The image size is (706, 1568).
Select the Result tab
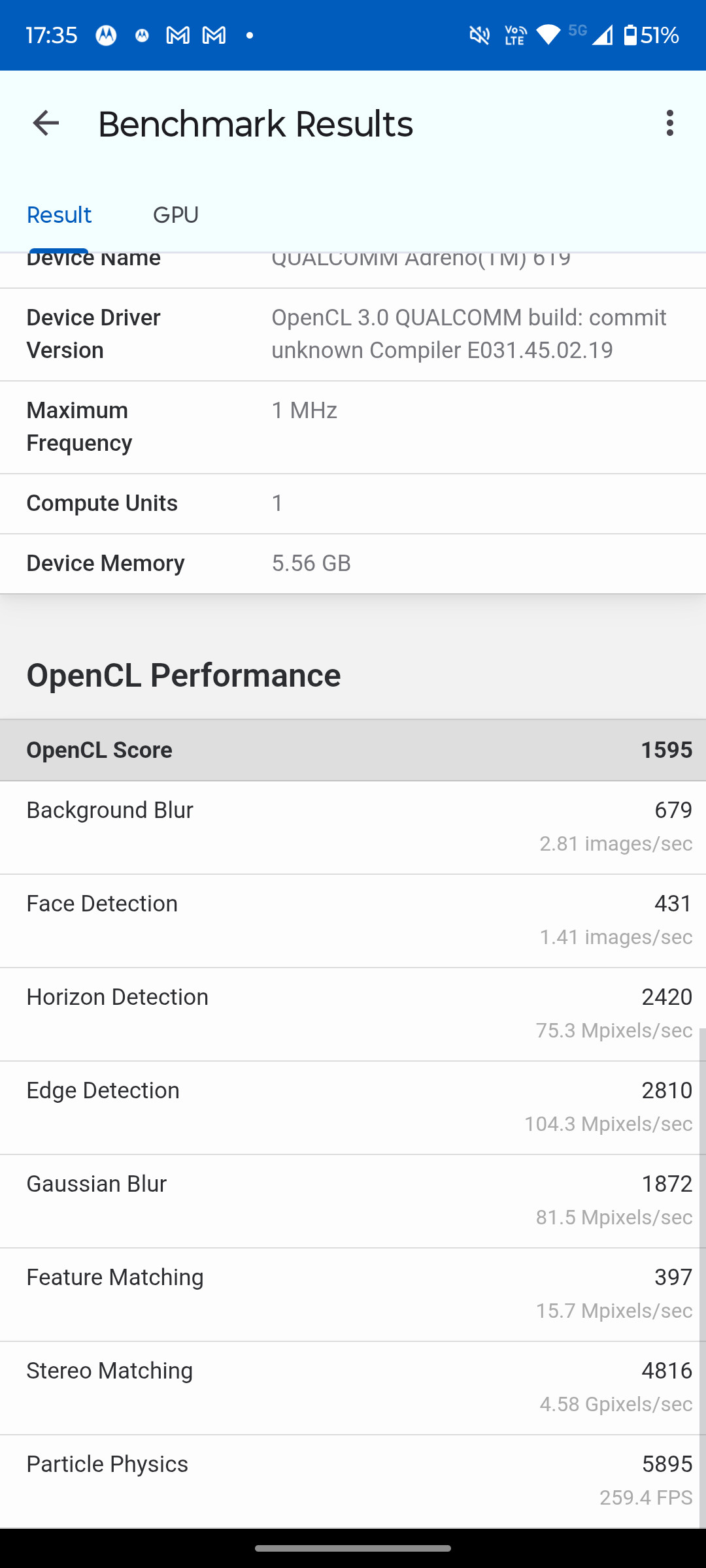click(59, 215)
